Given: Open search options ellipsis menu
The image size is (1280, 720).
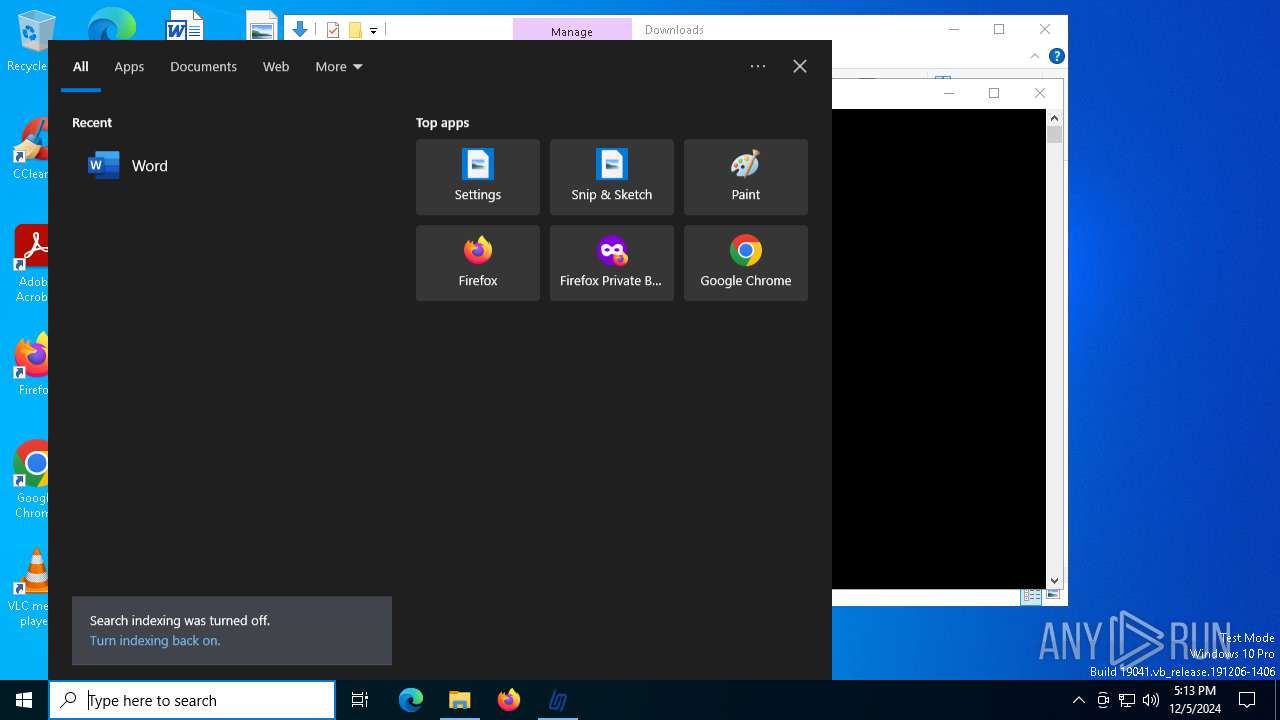Looking at the screenshot, I should click(x=758, y=66).
